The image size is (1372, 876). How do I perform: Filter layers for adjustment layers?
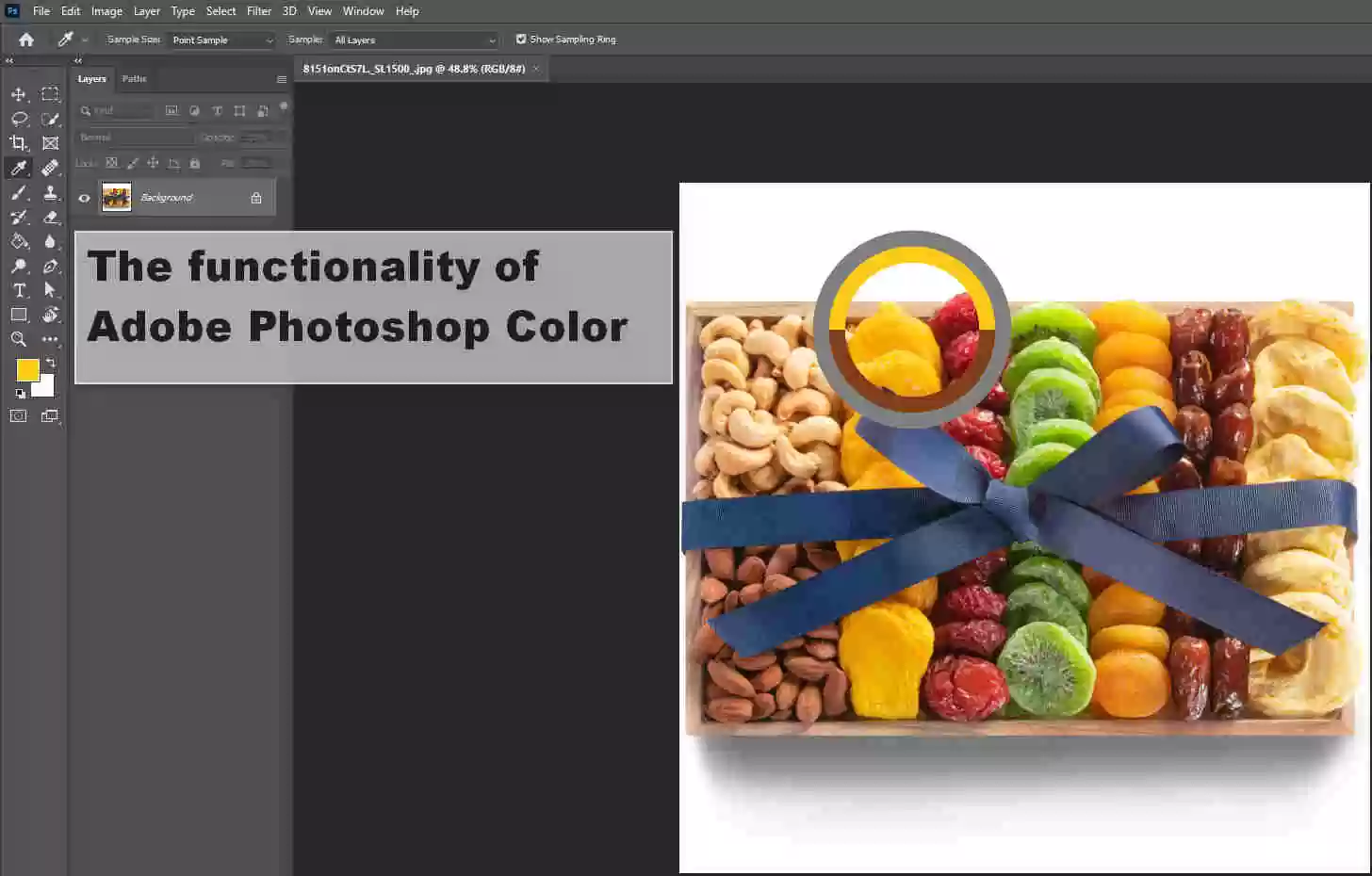coord(194,110)
